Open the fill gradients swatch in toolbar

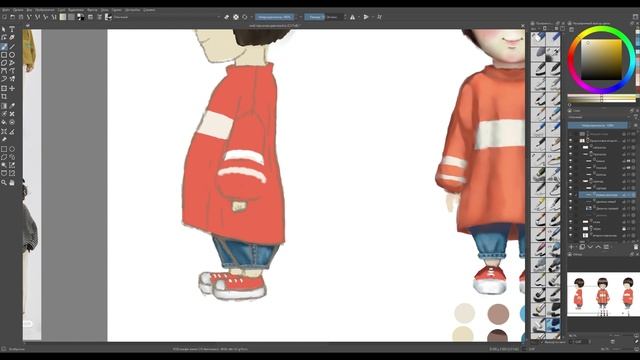63,17
